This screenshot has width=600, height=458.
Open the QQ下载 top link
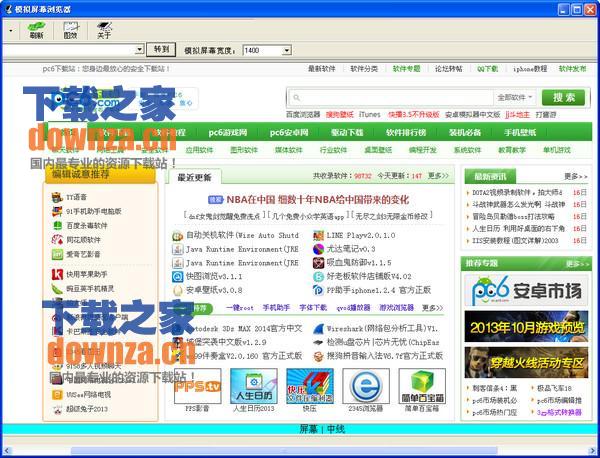pyautogui.click(x=488, y=69)
